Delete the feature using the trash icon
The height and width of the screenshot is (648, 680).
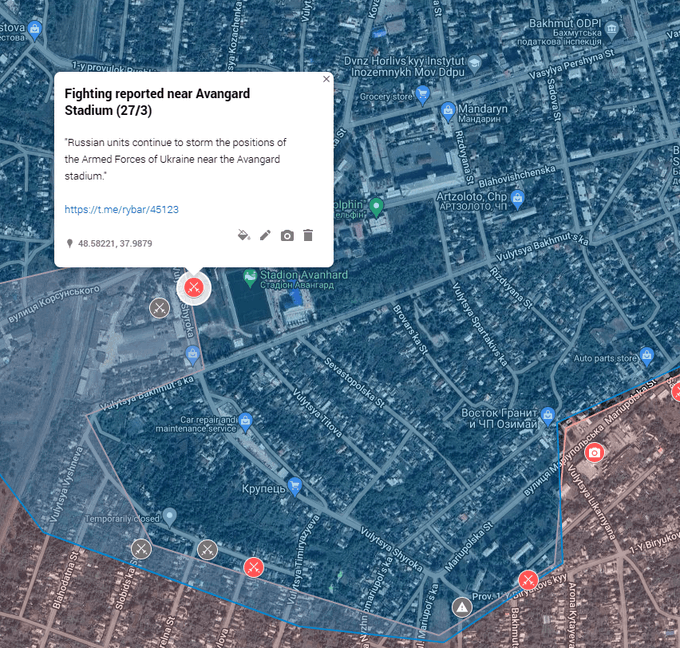click(x=308, y=235)
